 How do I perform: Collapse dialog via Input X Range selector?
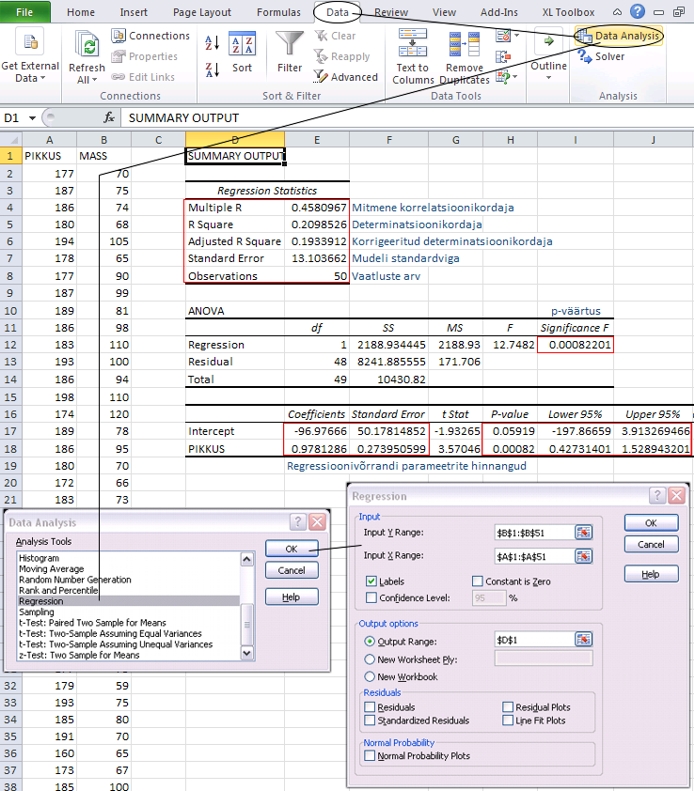[584, 556]
